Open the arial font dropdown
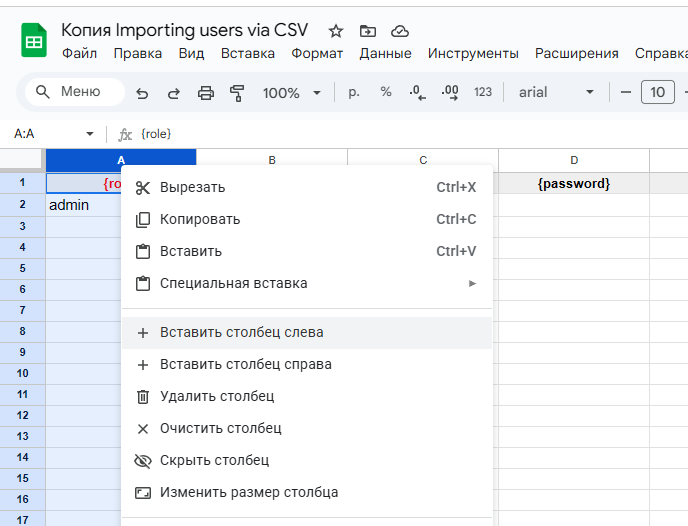Screen dimensions: 688x526 click(x=557, y=93)
